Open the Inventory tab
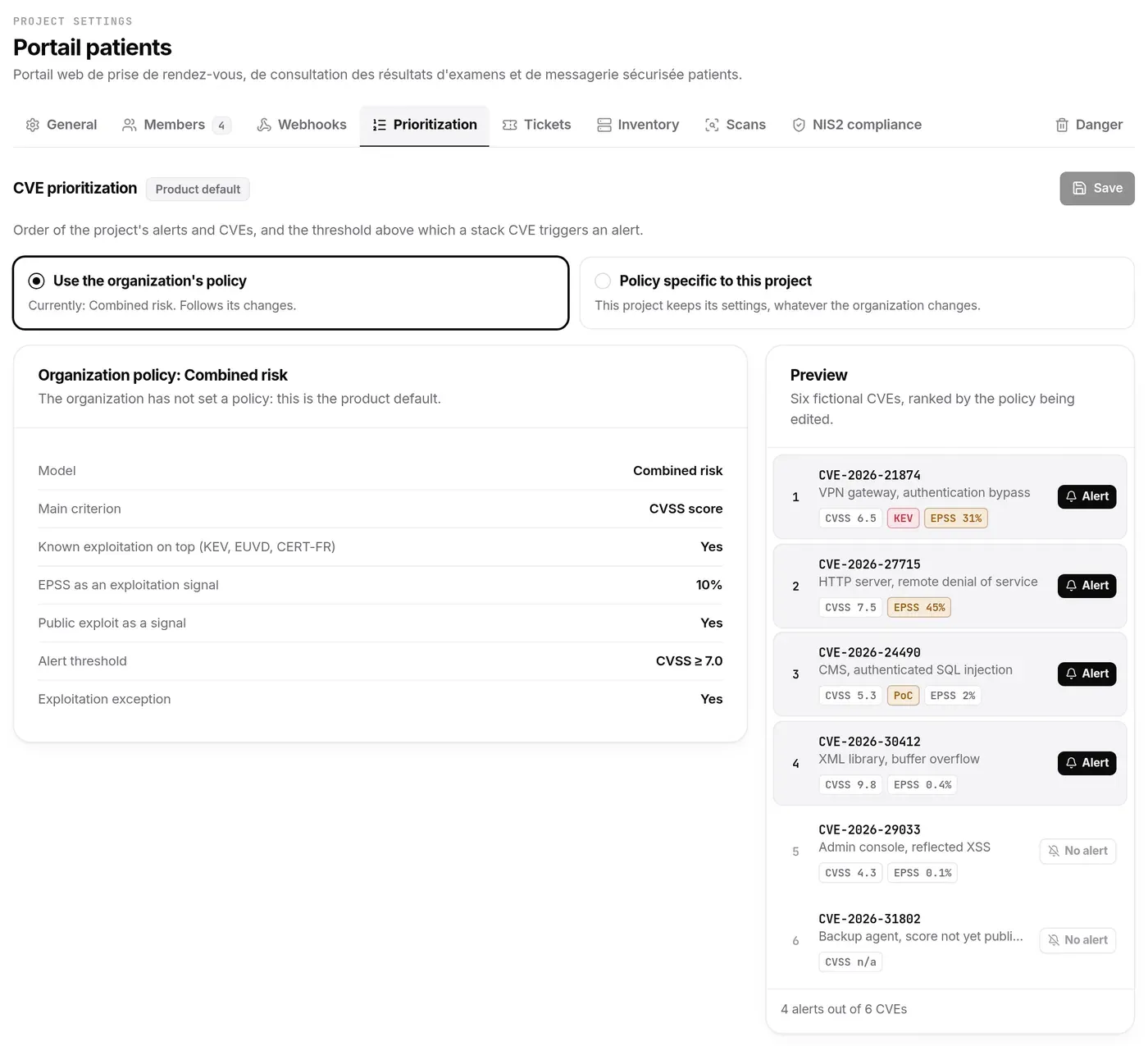The height and width of the screenshot is (1046, 1148). pyautogui.click(x=638, y=125)
